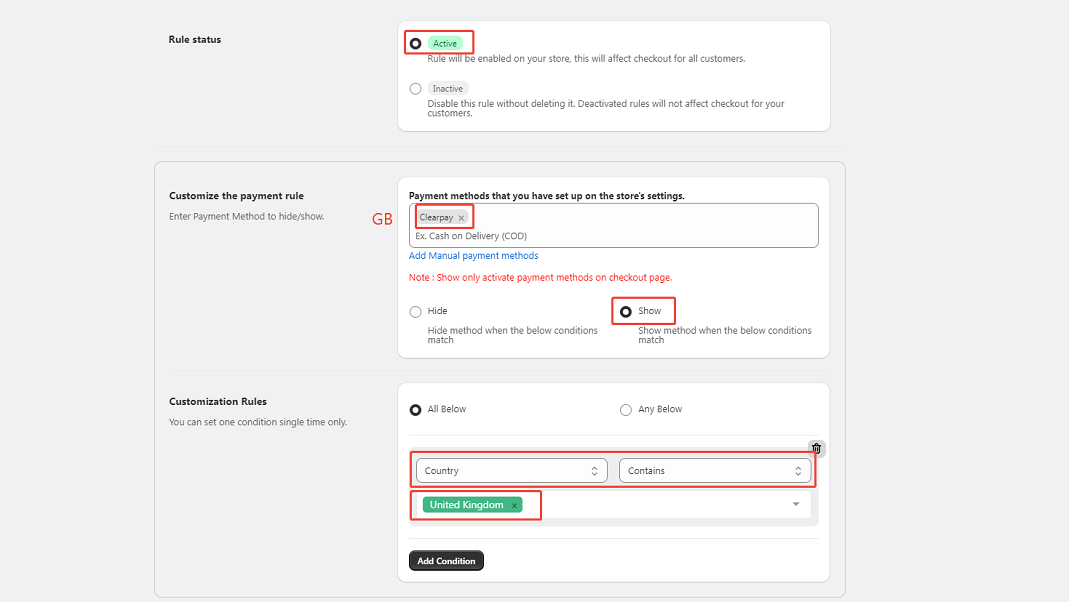Delete the condition using the trash icon

pos(816,449)
